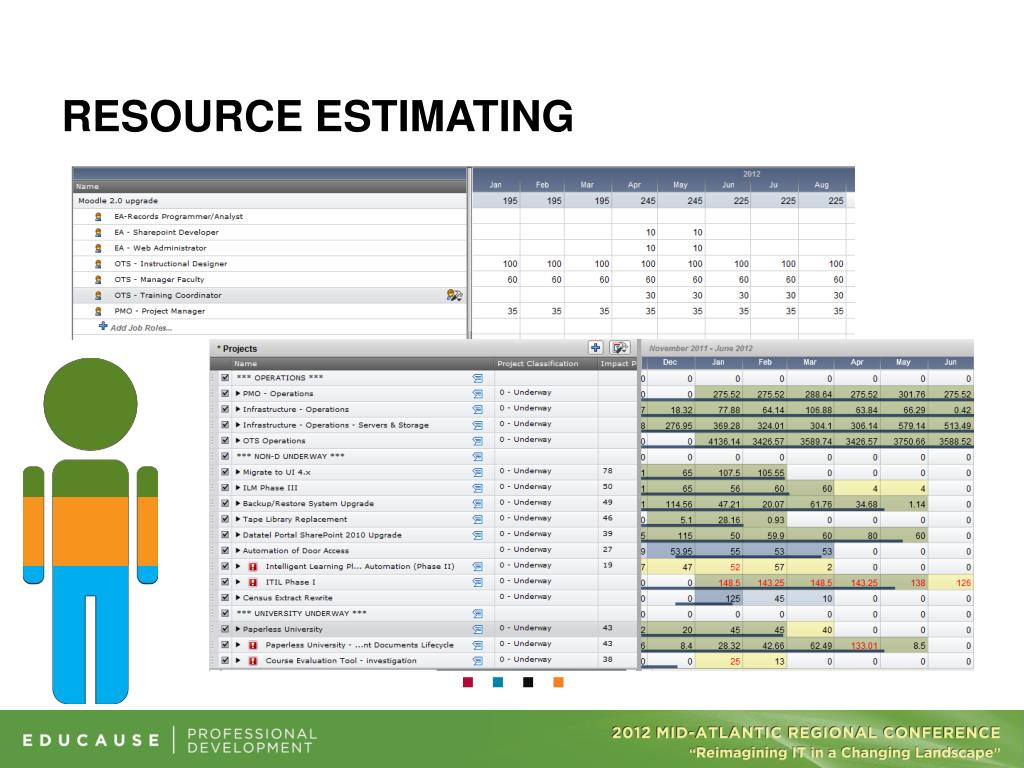Viewport: 1024px width, 768px height.
Task: Expand the Automation of Door Access project
Action: (238, 550)
